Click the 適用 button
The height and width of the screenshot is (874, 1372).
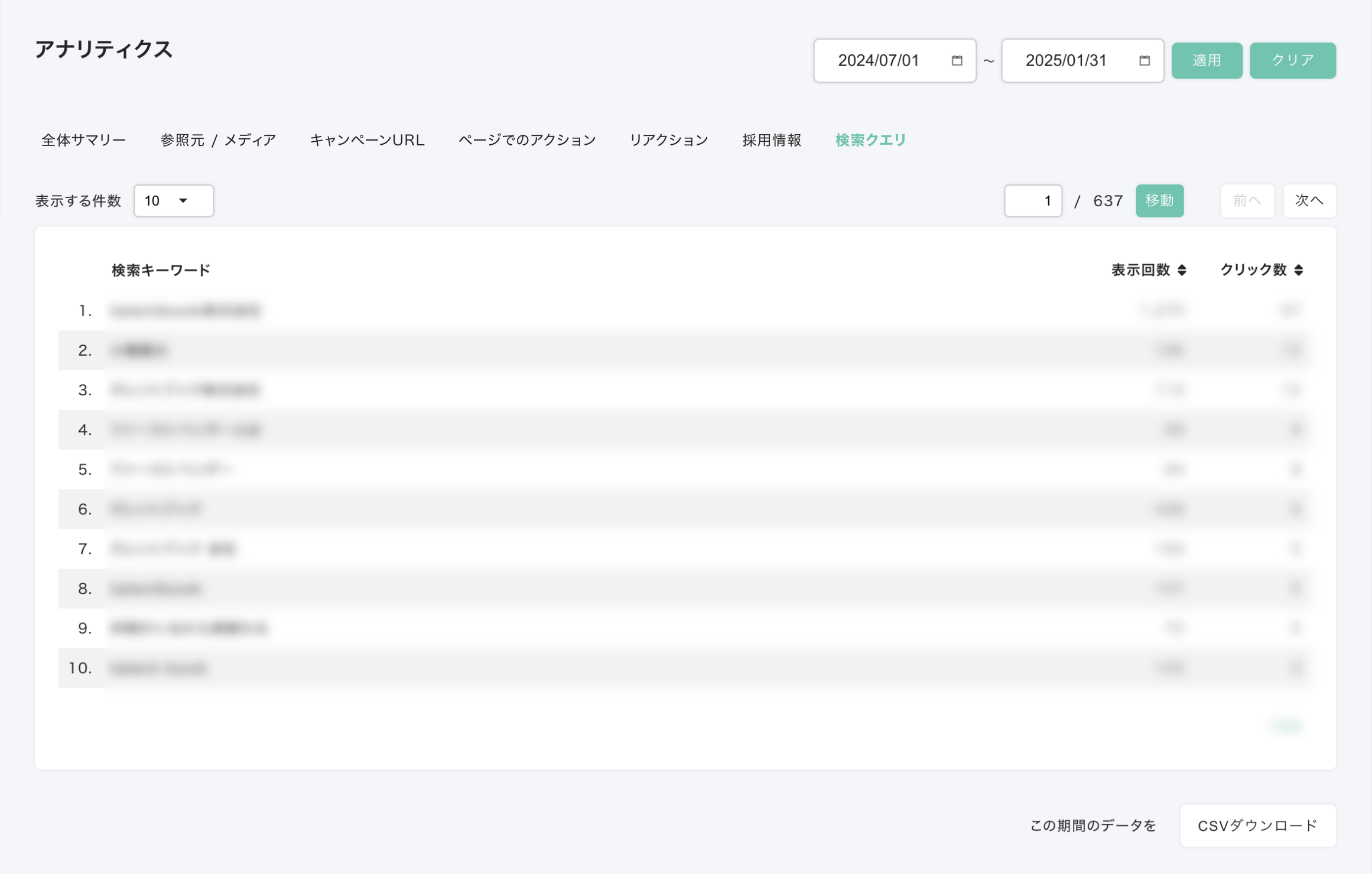(1207, 60)
